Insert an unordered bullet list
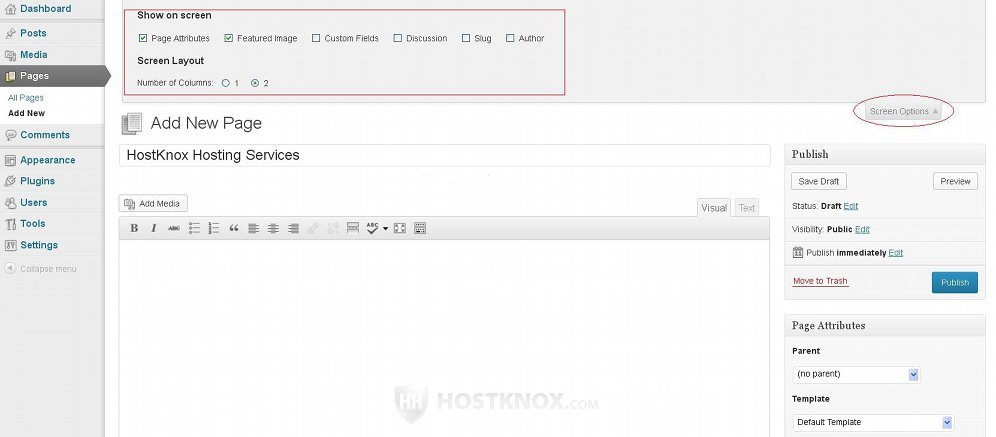Image resolution: width=996 pixels, height=437 pixels. click(194, 228)
